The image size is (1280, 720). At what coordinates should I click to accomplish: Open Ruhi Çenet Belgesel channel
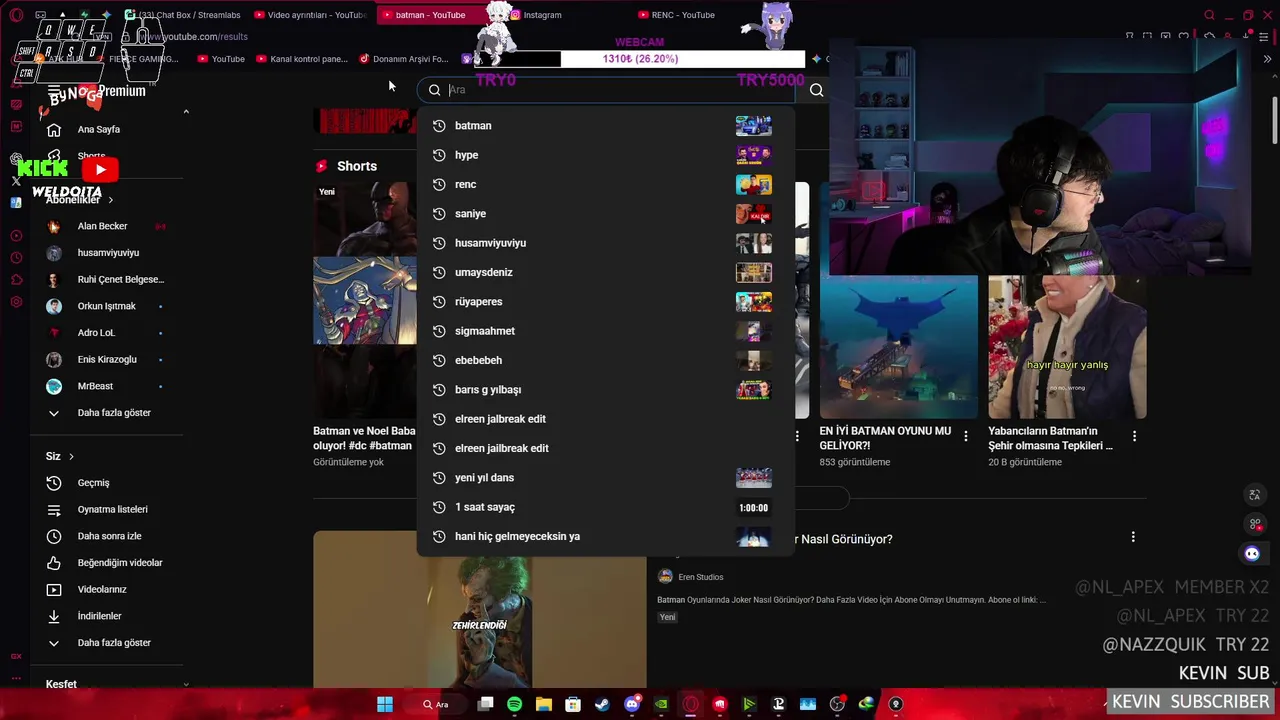click(x=108, y=279)
